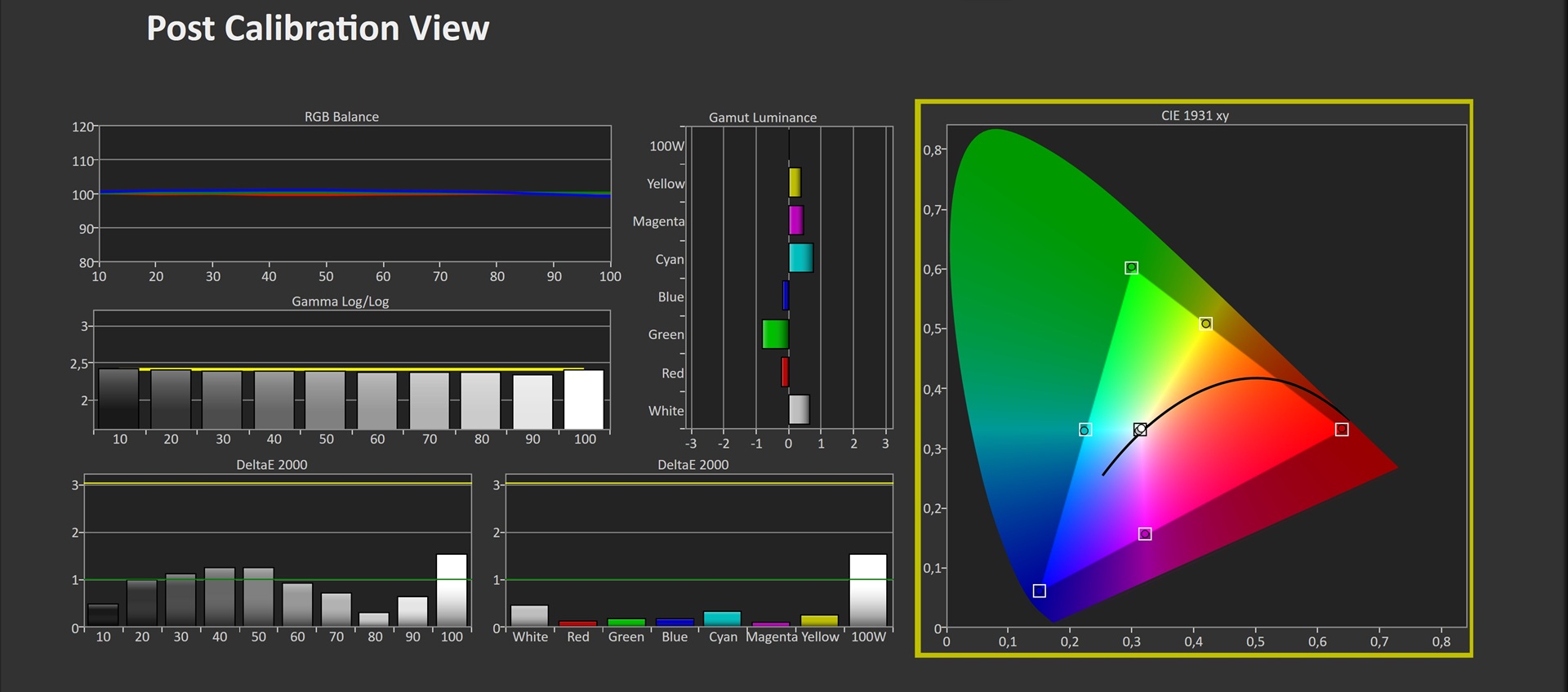Click the 100W bar in color DeltaE chart
The image size is (1568, 692).
coord(867,590)
